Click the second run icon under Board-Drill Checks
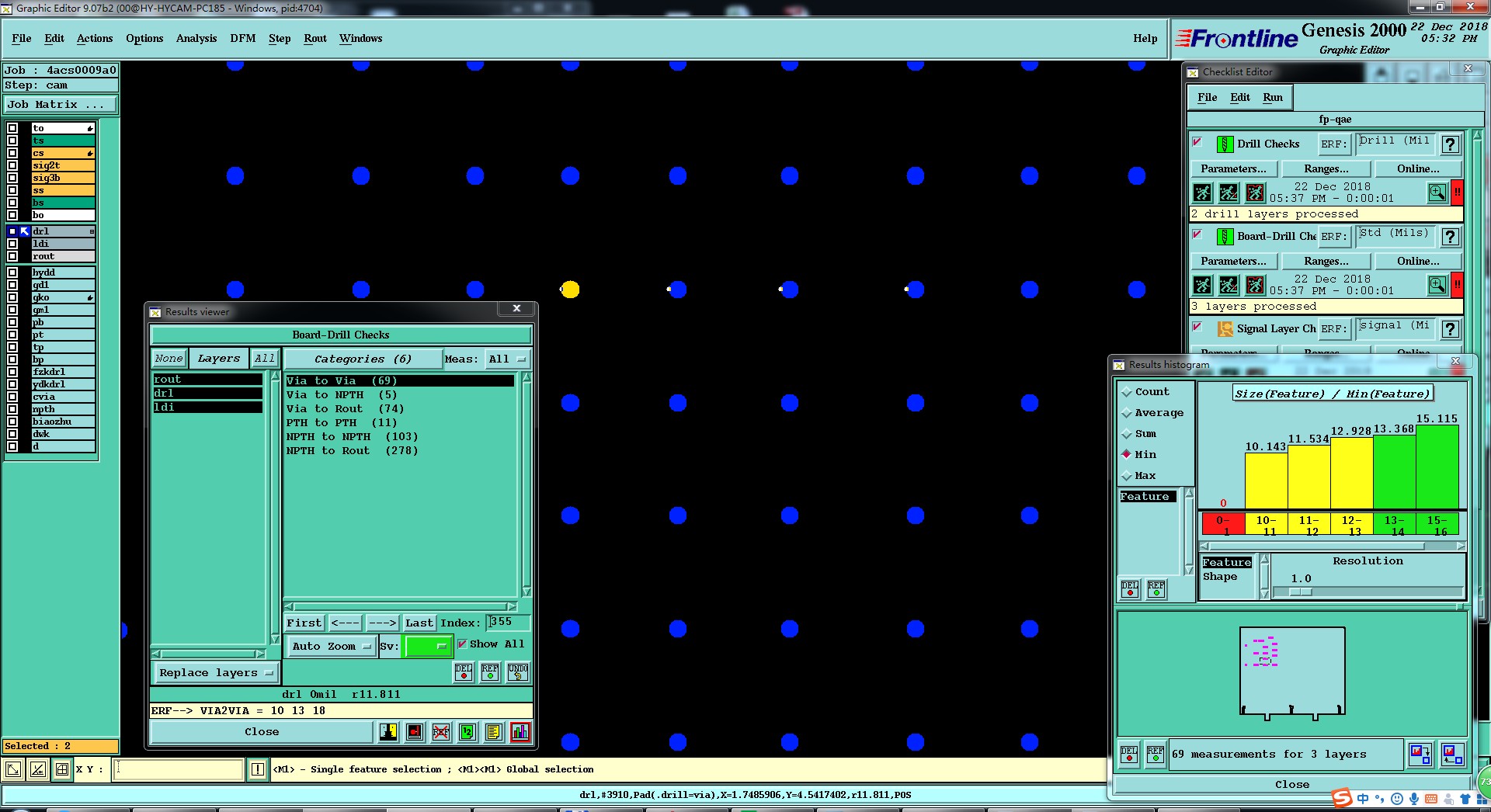This screenshot has height=812, width=1491. coord(1229,285)
